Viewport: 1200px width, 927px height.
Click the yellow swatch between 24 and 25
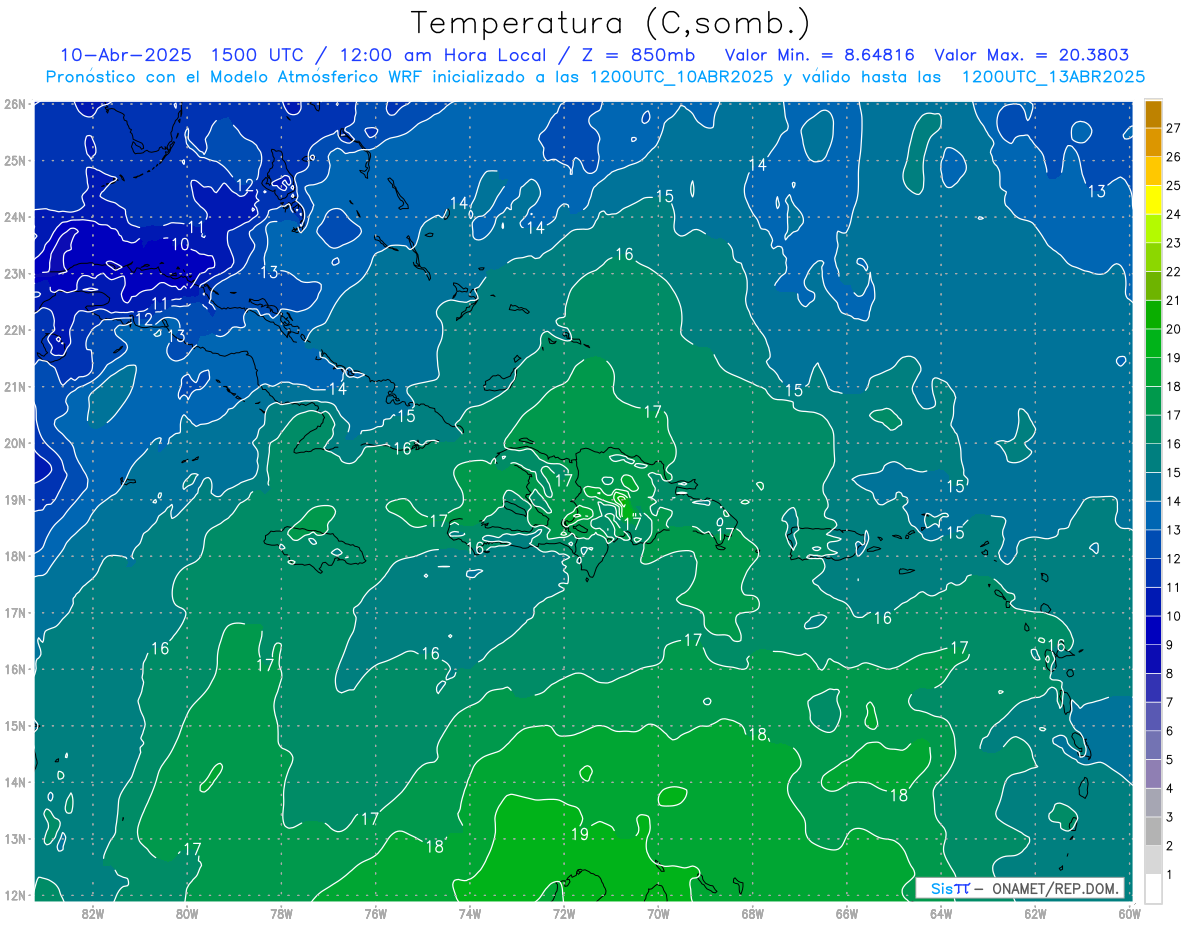pos(1153,202)
